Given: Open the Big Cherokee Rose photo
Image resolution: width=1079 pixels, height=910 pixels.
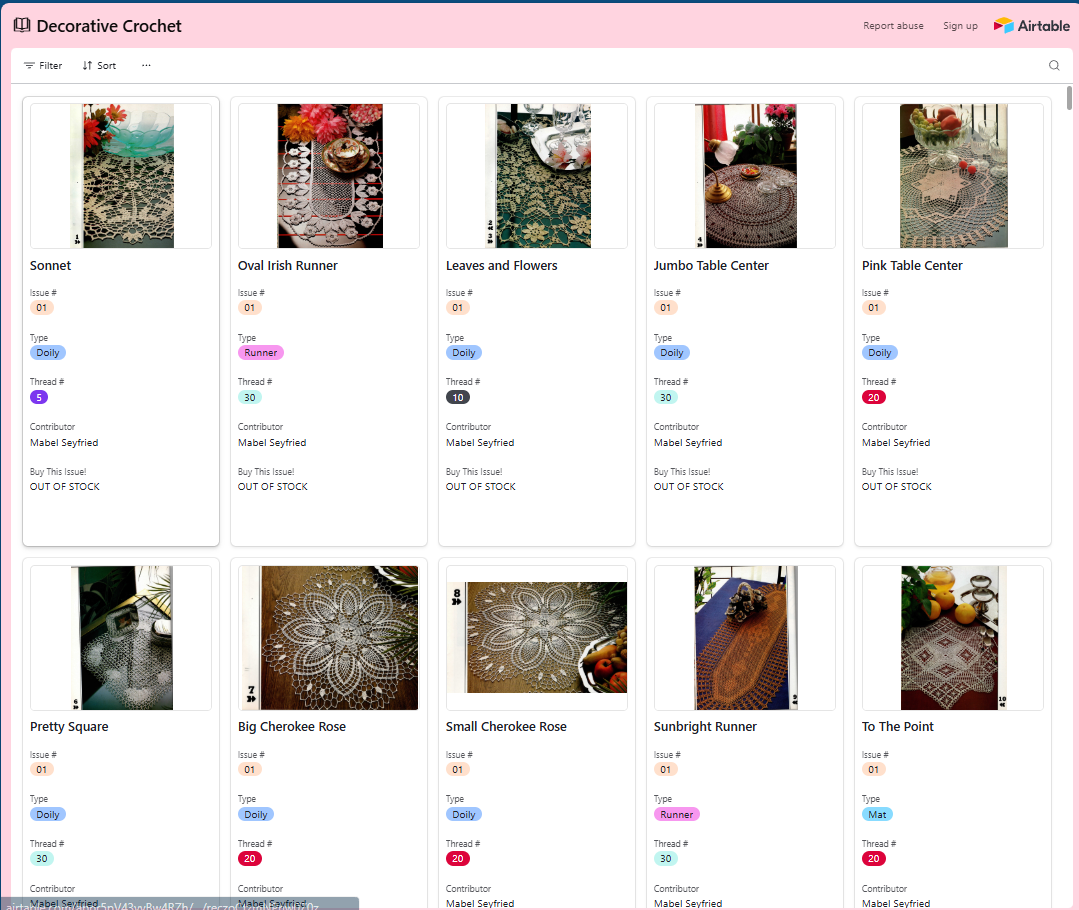Looking at the screenshot, I should pyautogui.click(x=329, y=638).
